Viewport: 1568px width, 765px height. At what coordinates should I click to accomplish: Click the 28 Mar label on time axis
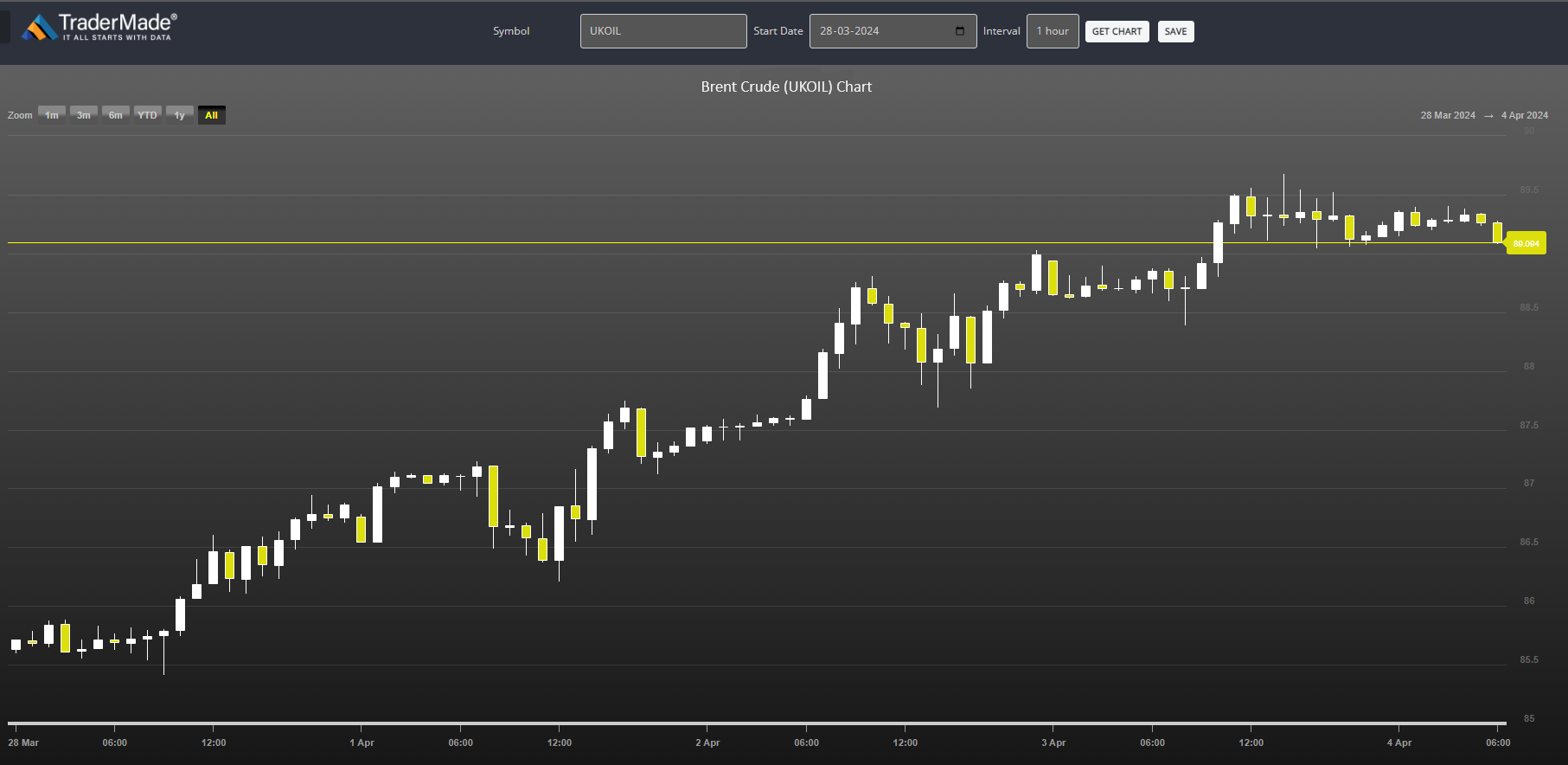(23, 742)
